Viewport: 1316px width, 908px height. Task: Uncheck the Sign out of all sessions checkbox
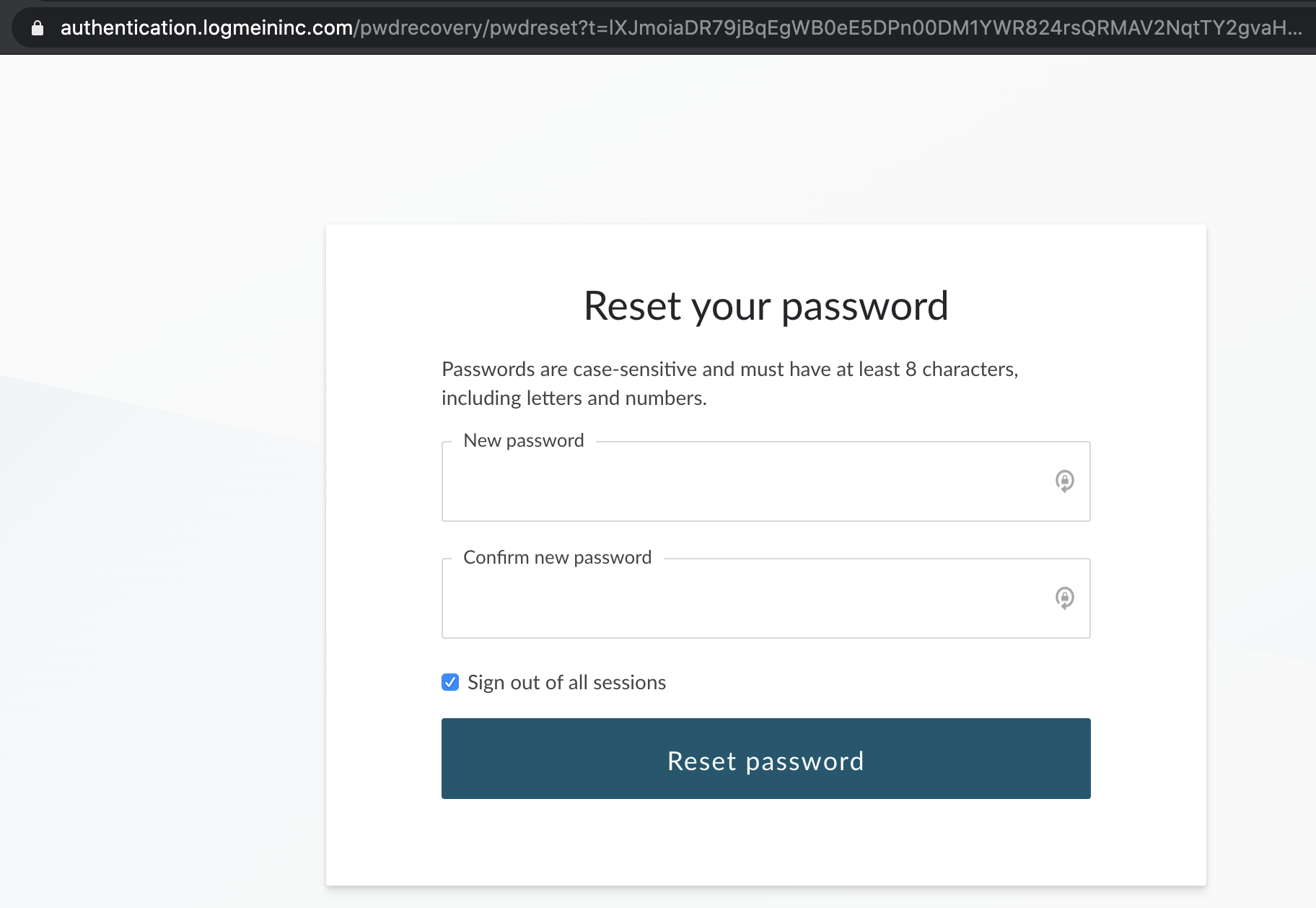tap(450, 682)
